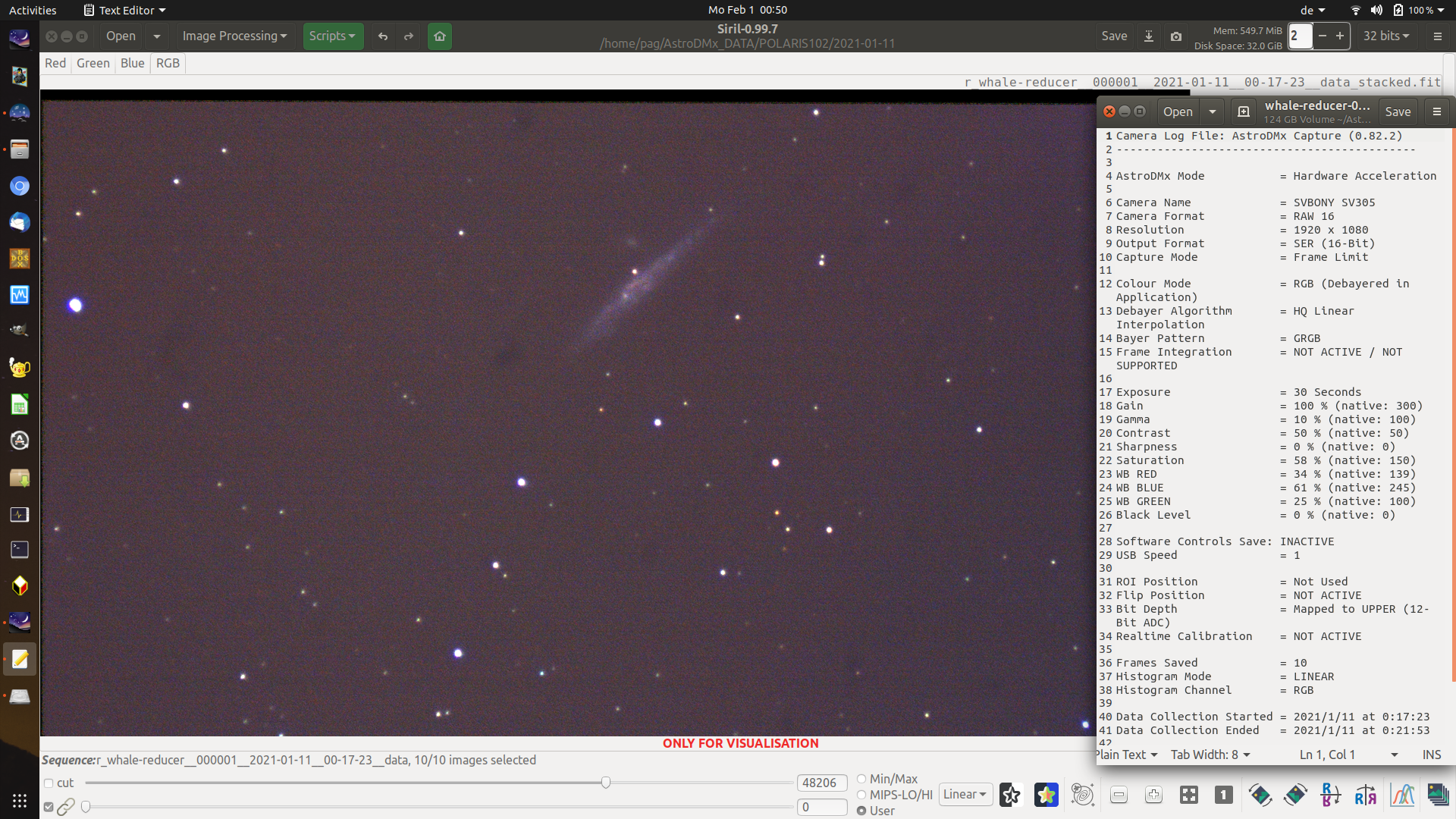
Task: Click Save button in Siril header
Action: (1114, 36)
